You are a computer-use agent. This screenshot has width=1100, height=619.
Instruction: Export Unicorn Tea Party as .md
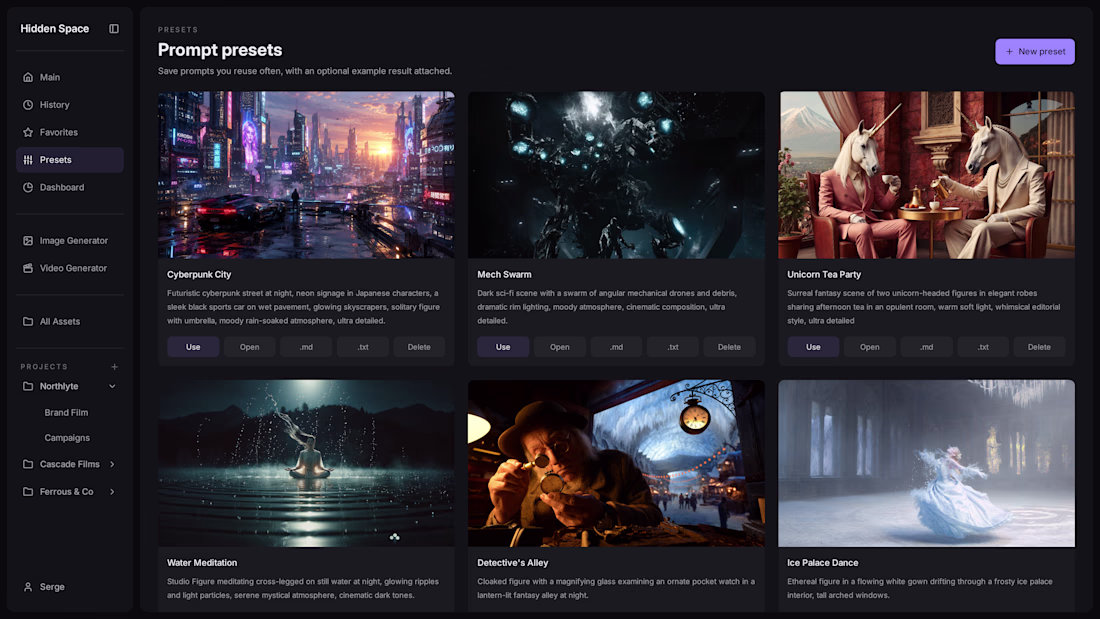click(926, 347)
